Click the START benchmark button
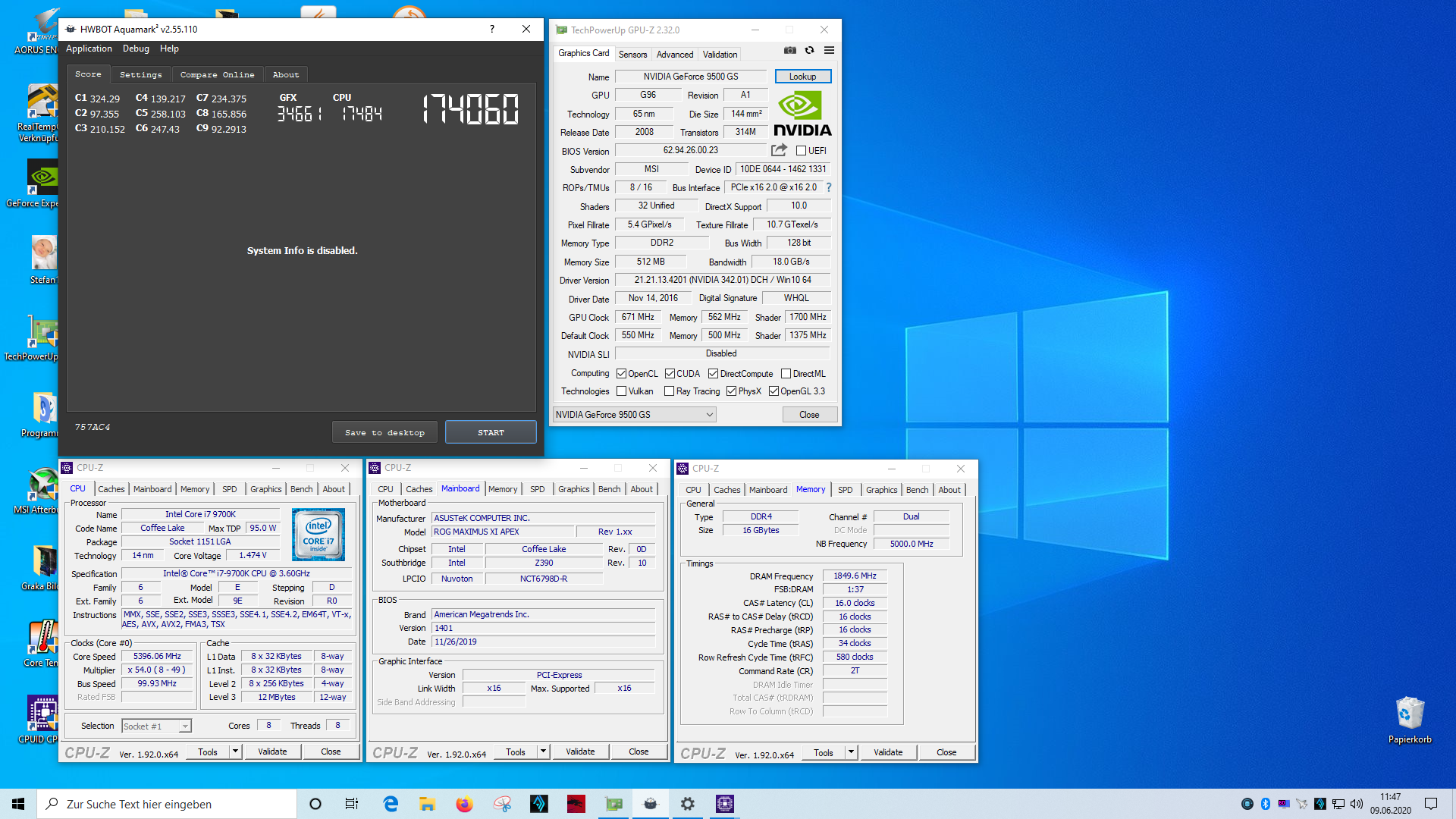 point(491,432)
